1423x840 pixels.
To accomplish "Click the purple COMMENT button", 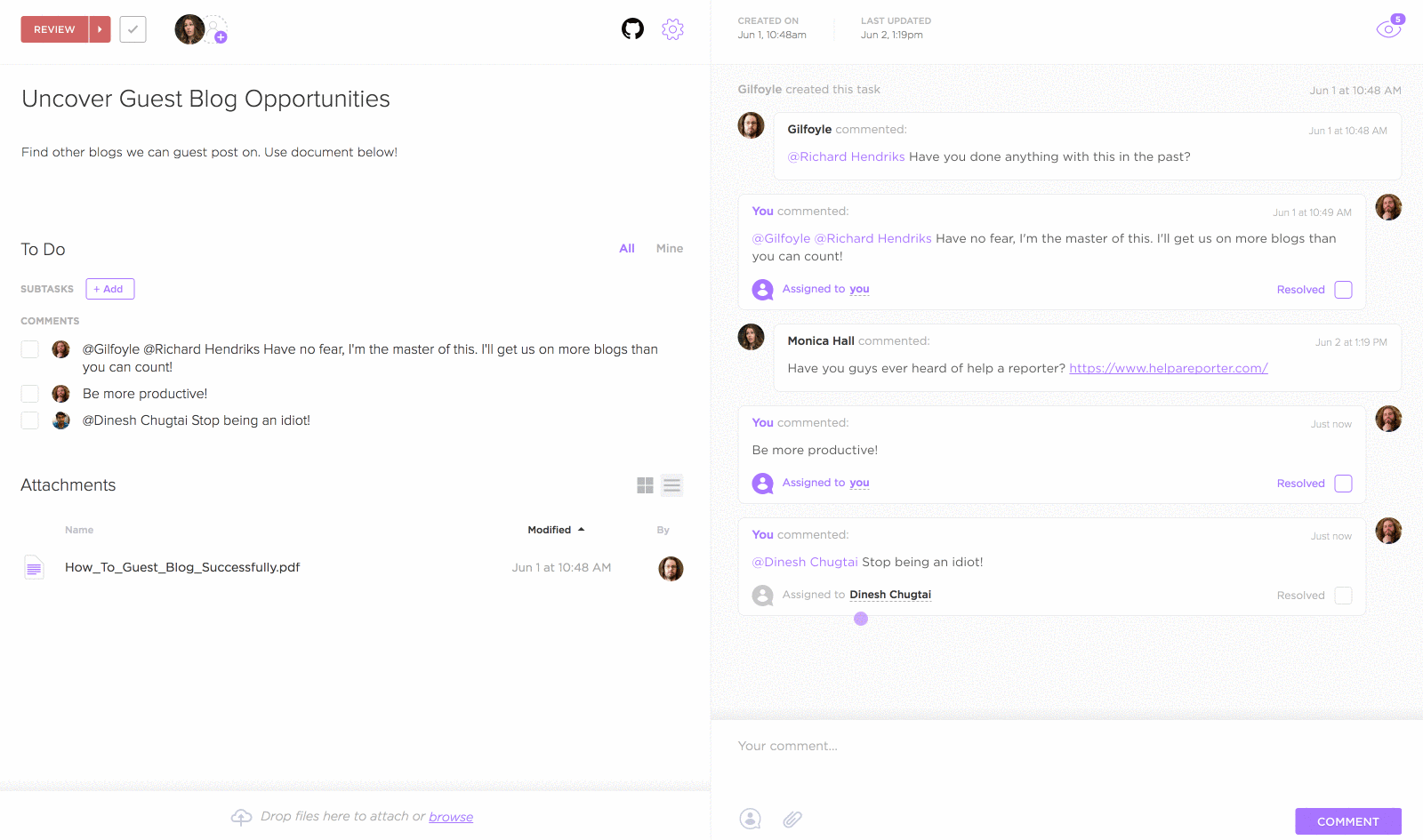I will click(x=1347, y=821).
